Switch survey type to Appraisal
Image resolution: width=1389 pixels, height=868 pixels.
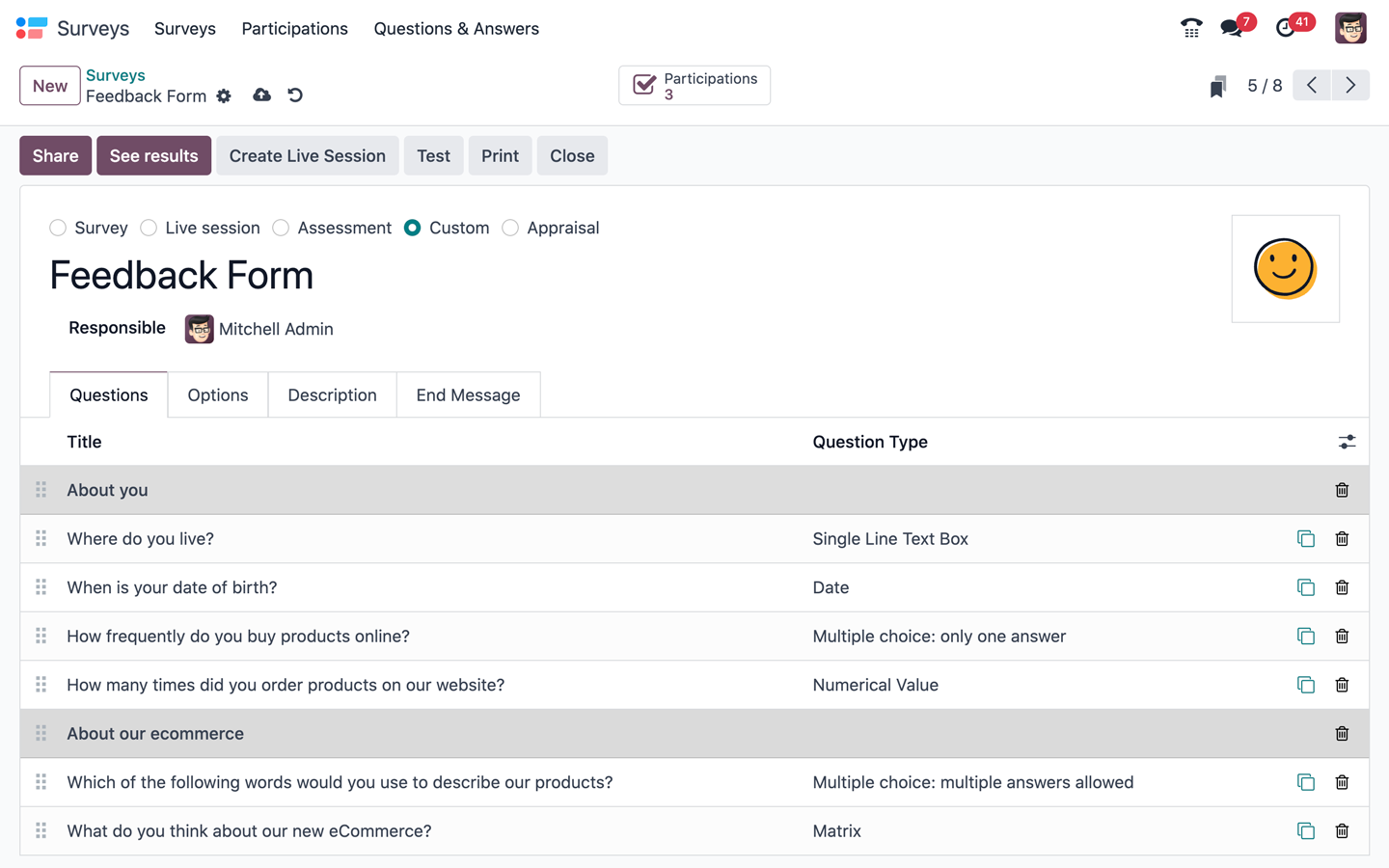tap(509, 228)
